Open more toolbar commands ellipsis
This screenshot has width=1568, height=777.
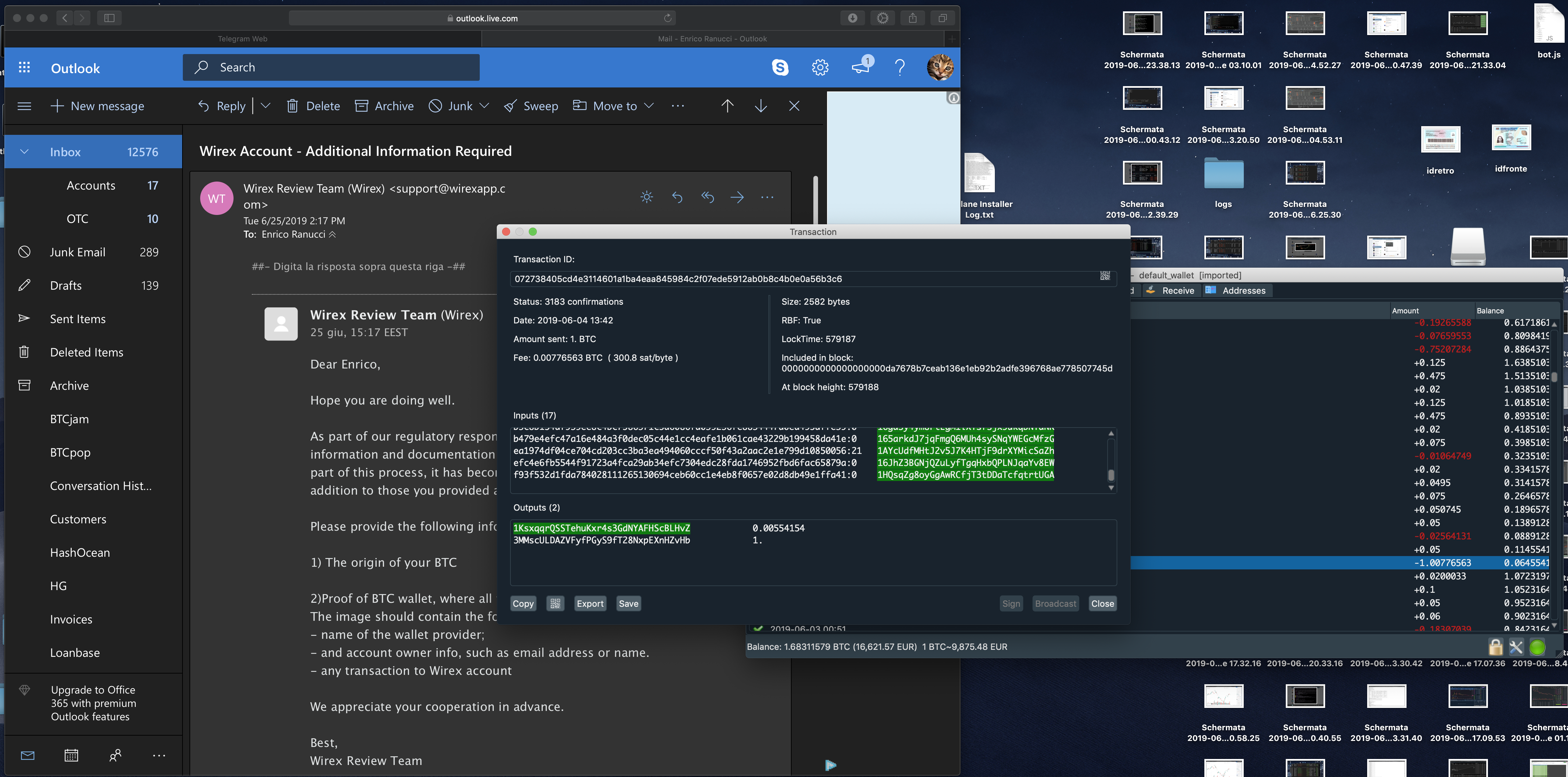678,106
